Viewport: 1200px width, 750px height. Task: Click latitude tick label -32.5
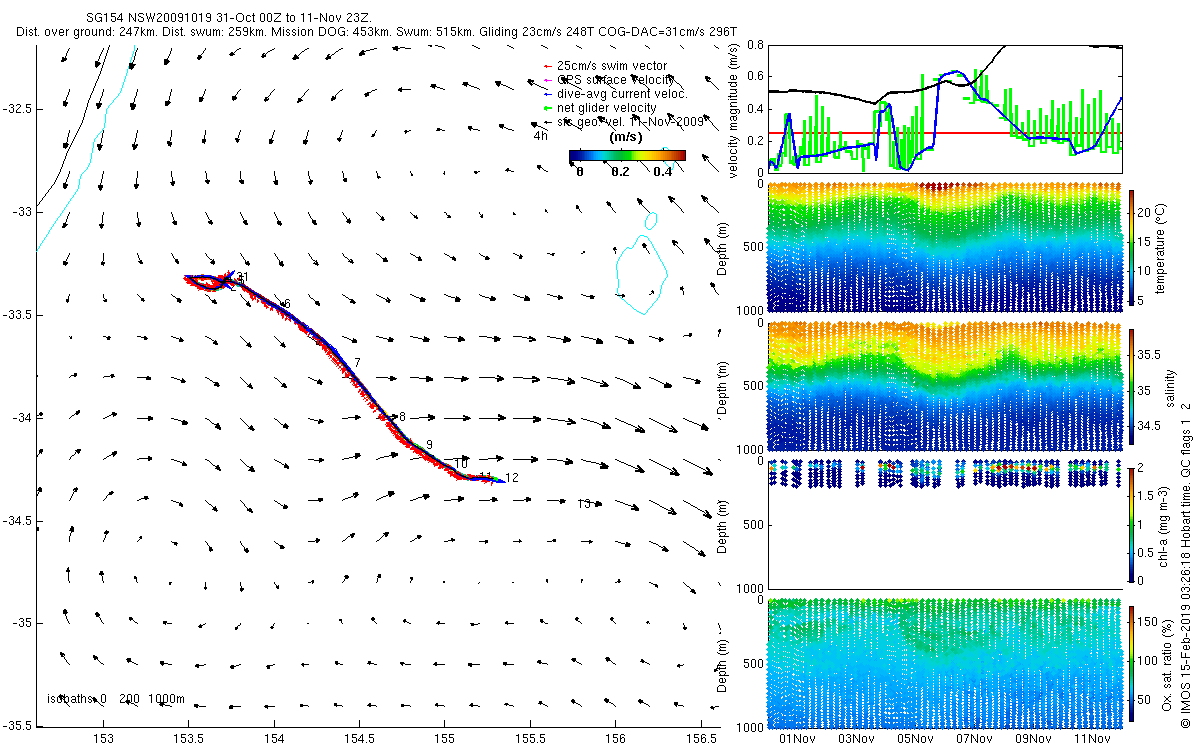click(x=19, y=108)
